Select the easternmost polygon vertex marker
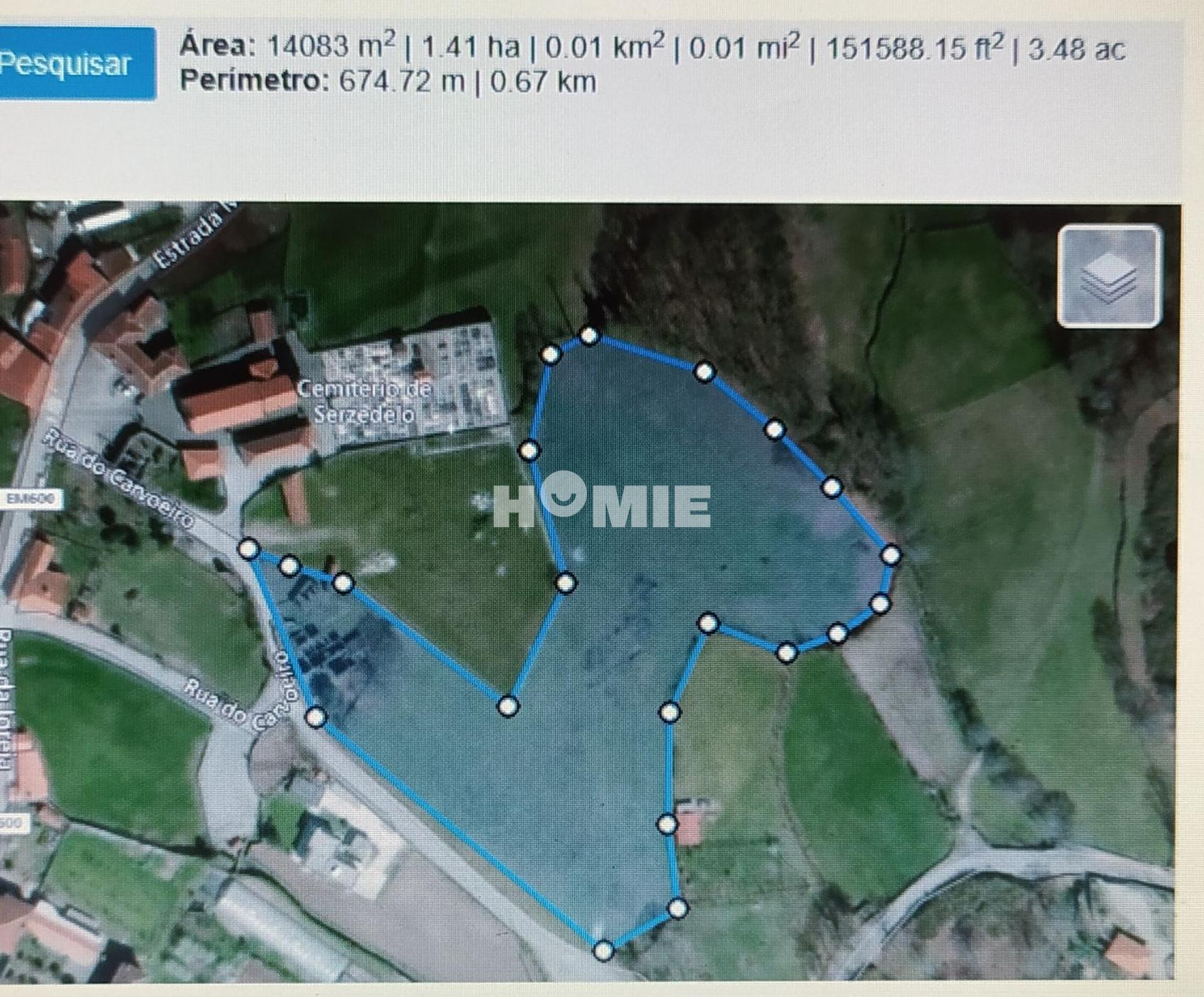Viewport: 1204px width, 997px height. (x=891, y=555)
